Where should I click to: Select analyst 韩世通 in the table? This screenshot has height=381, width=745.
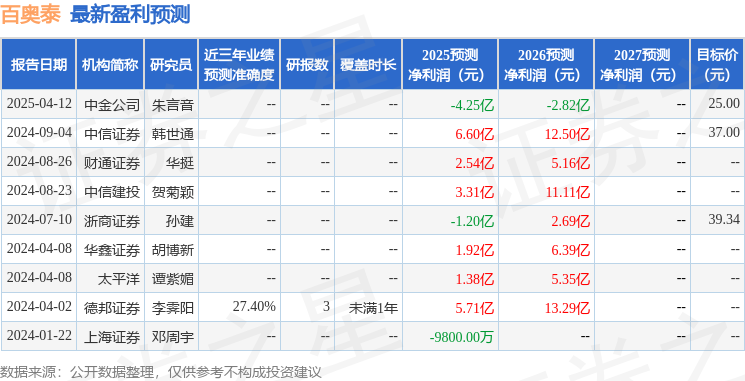point(173,134)
